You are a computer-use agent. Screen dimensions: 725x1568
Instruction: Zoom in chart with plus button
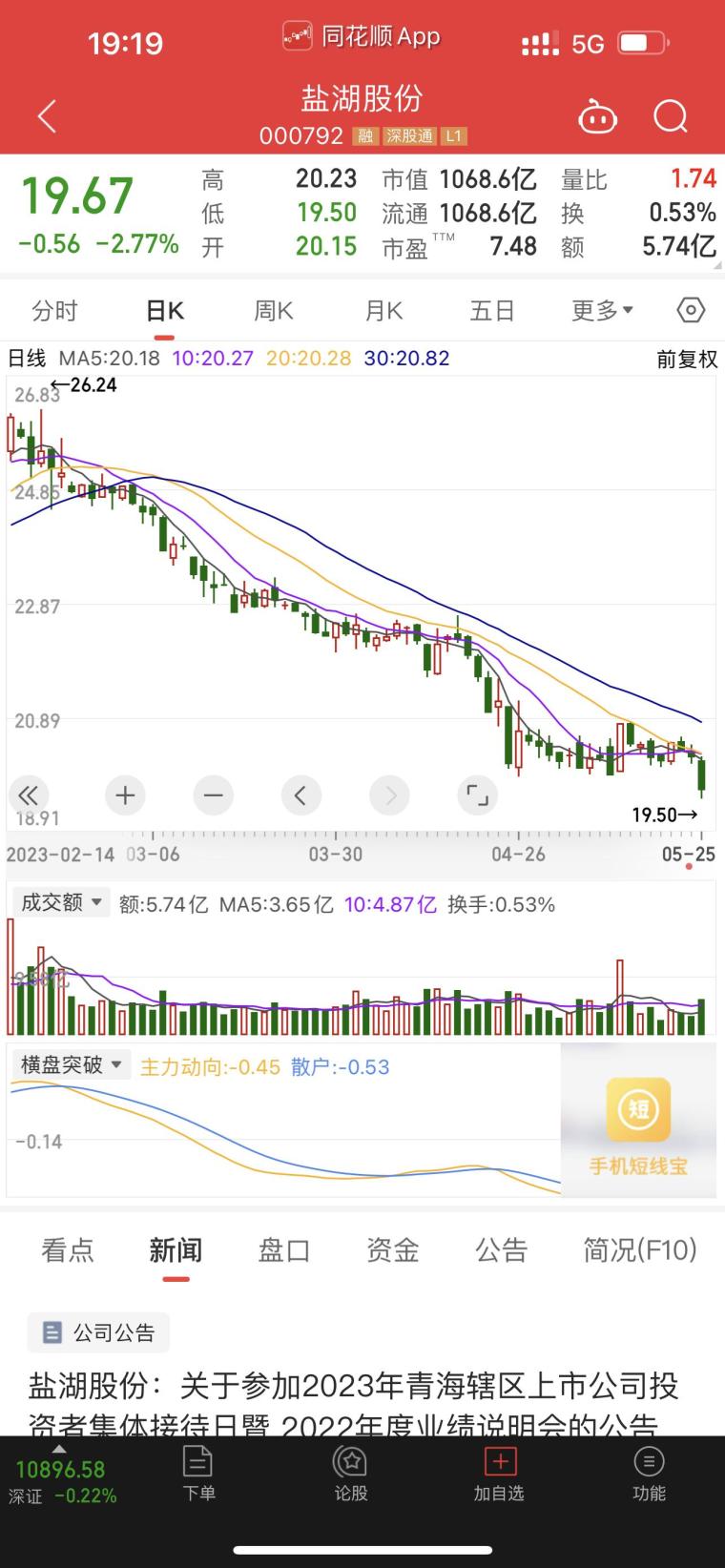pyautogui.click(x=125, y=794)
